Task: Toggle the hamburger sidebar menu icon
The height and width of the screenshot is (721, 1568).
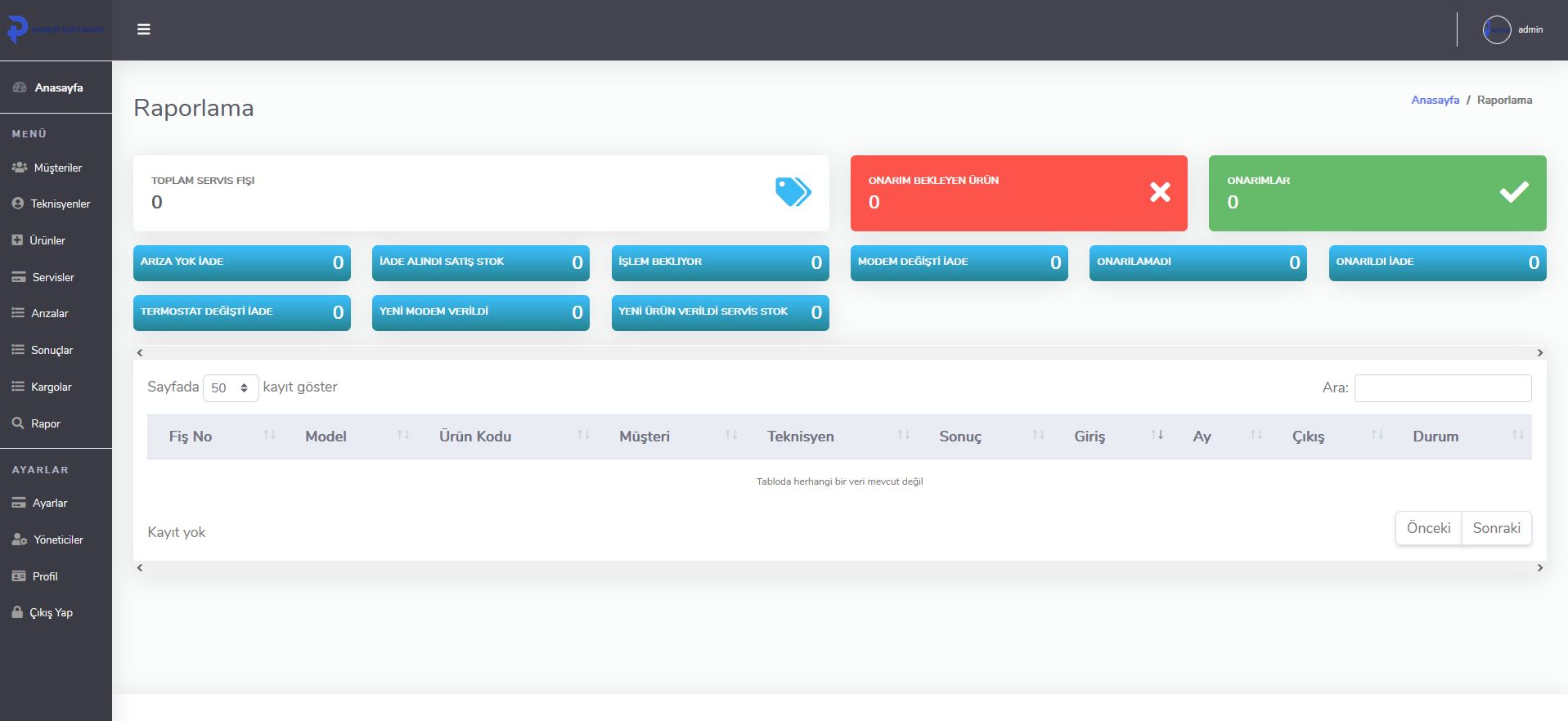Action: [144, 29]
